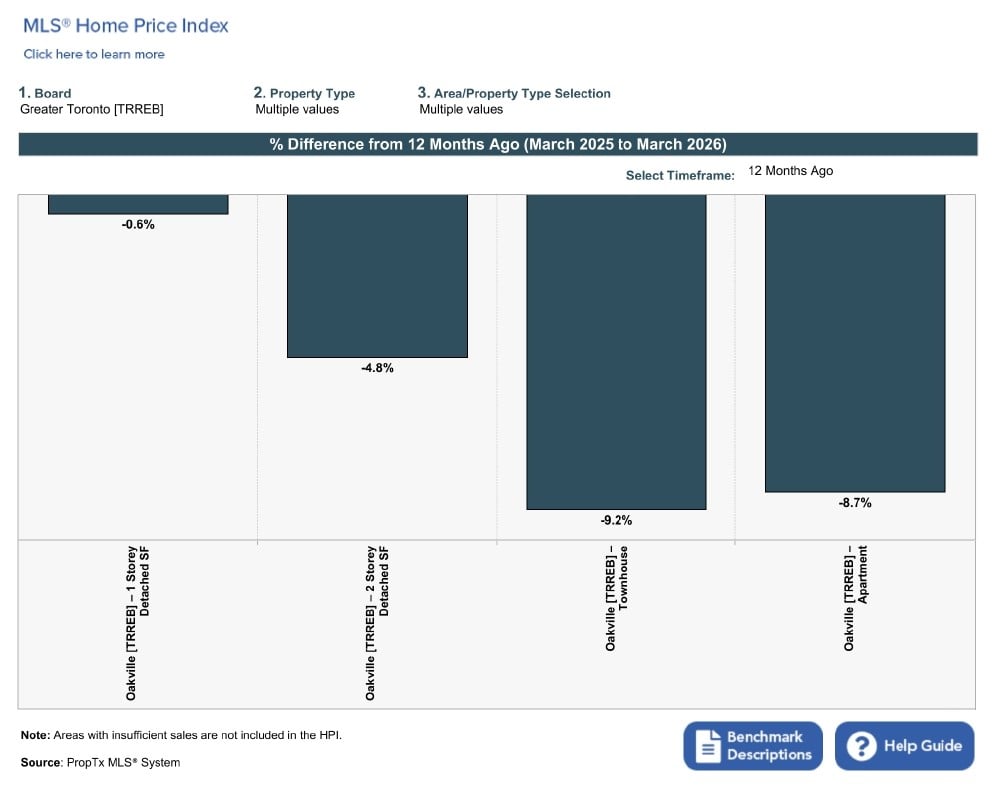Open the Help Guide button
Viewport: 994px width, 808px height.
pyautogui.click(x=904, y=746)
